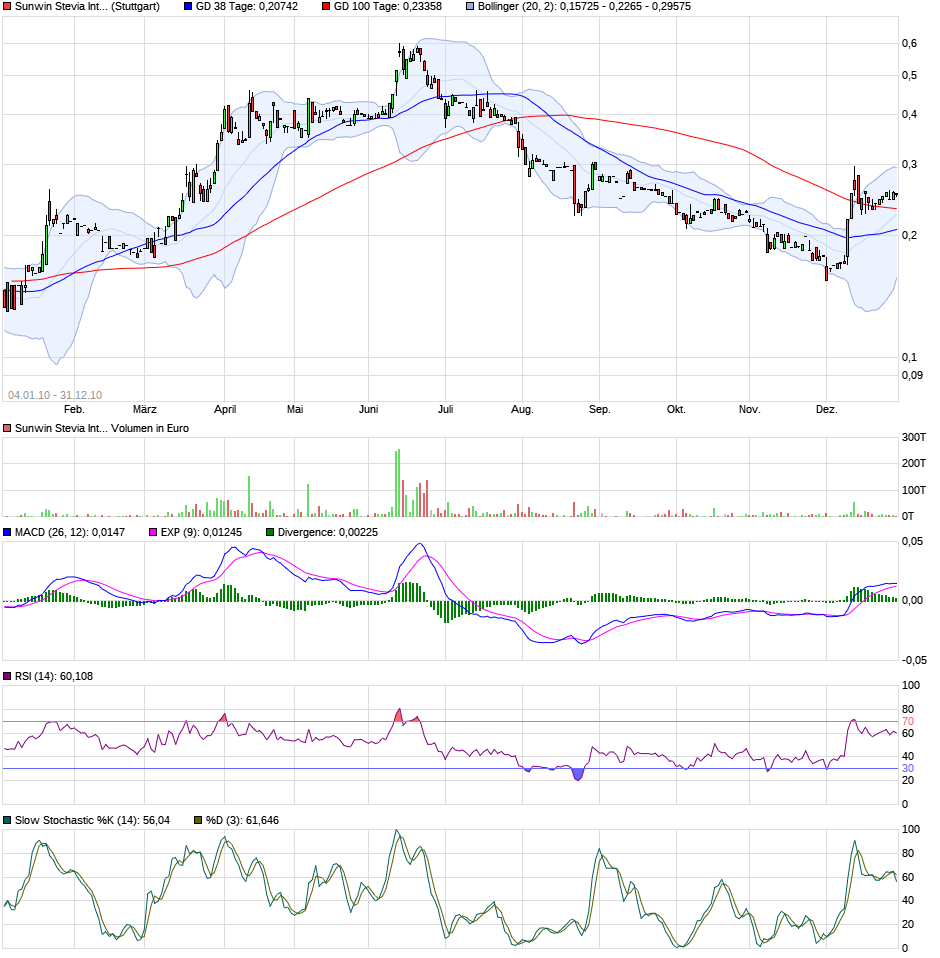940x958 pixels.
Task: Click the 'Juli' month axis label
Action: point(445,409)
